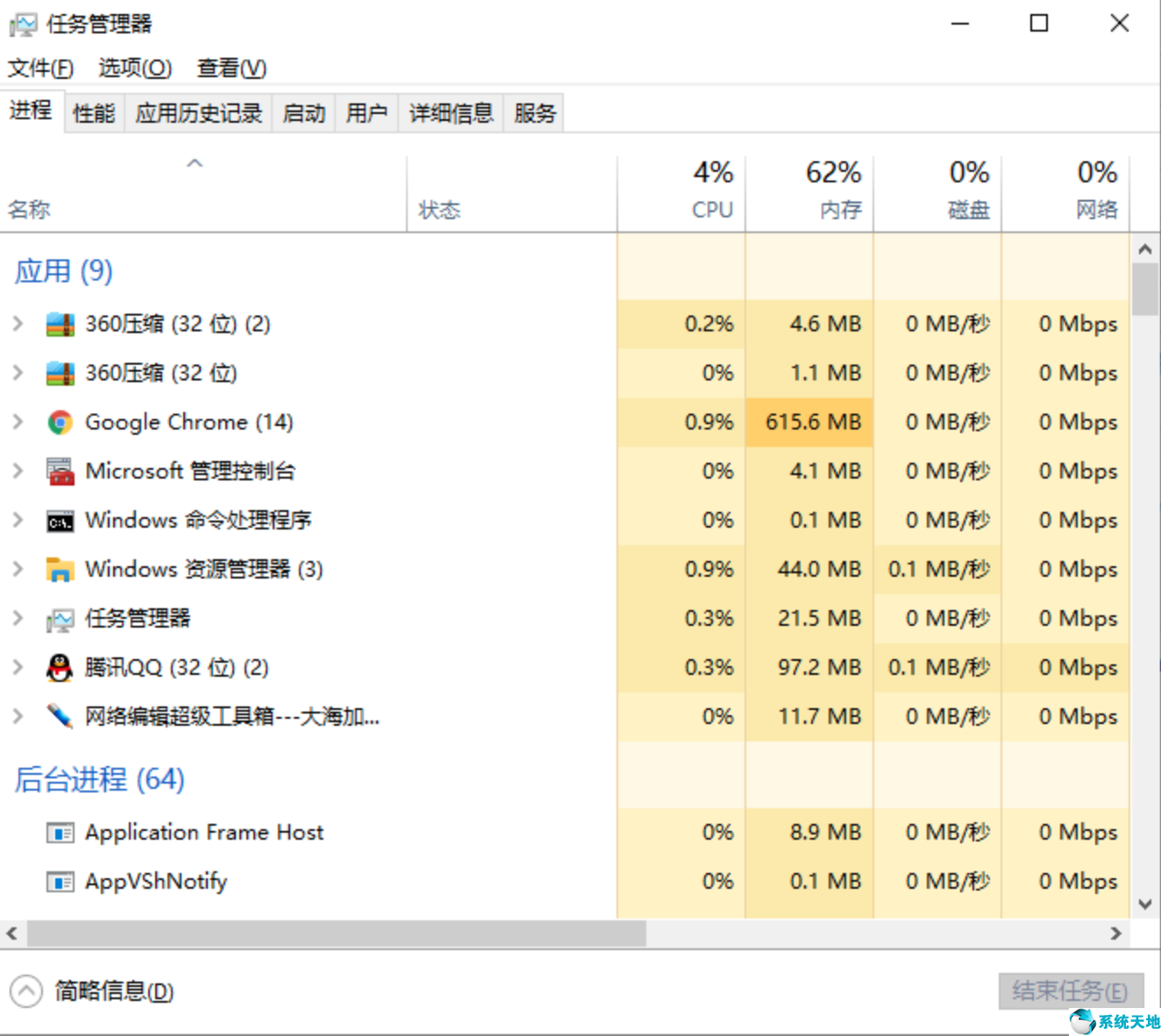Screen dimensions: 1161x1036
Task: Collapse to 简略信息 using the circle arrow icon
Action: (26, 991)
